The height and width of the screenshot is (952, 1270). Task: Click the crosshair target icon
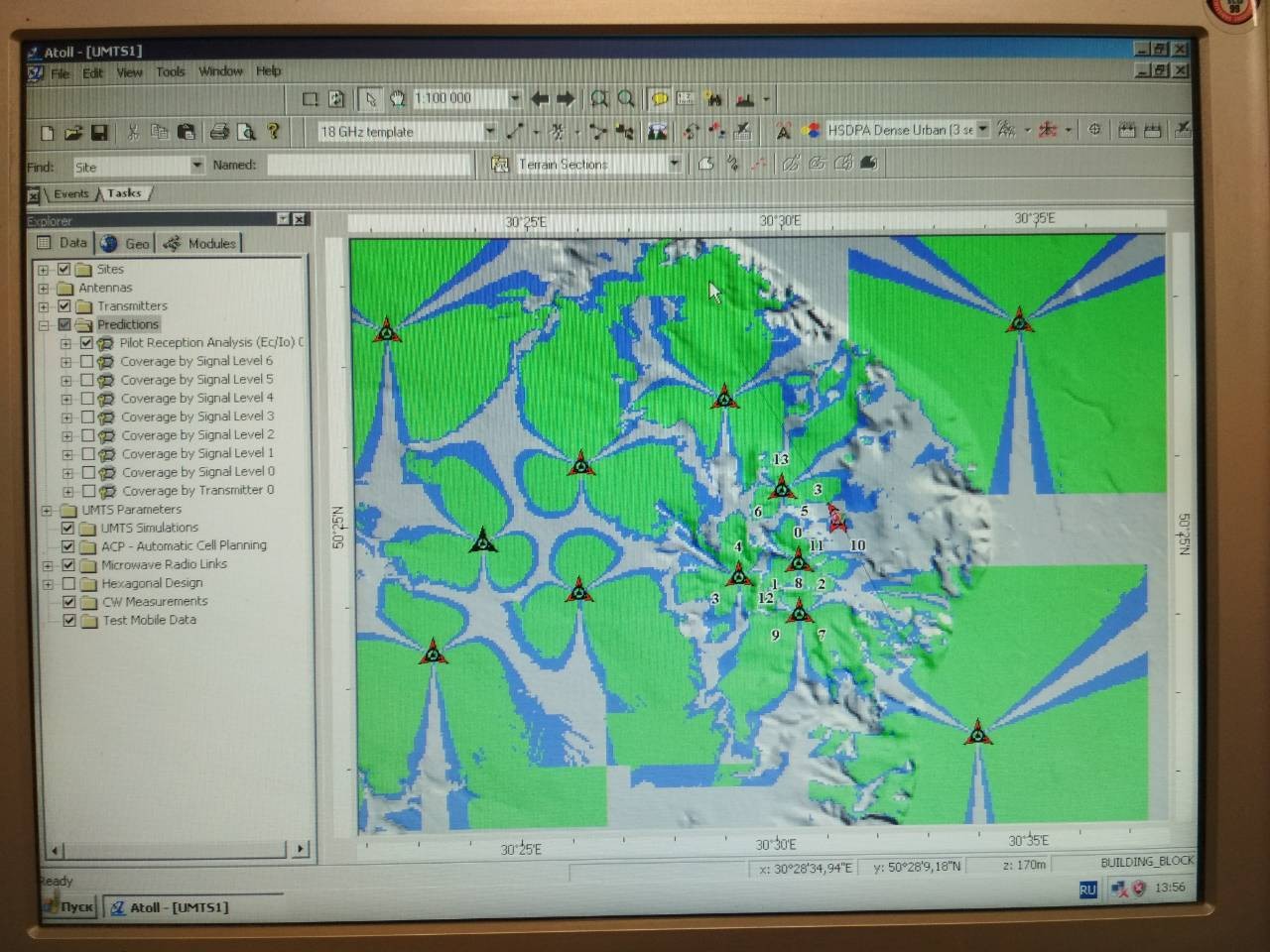click(1094, 129)
